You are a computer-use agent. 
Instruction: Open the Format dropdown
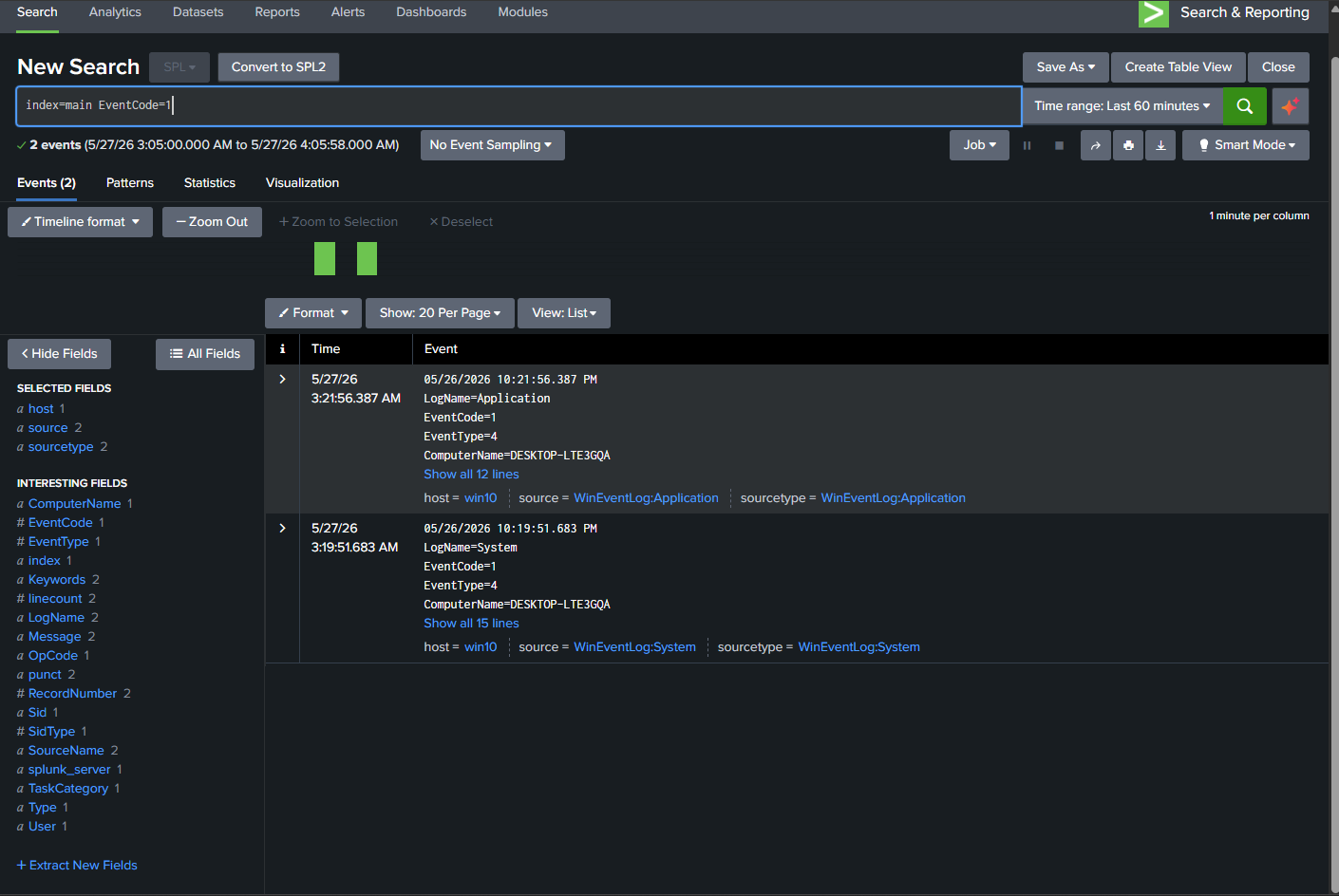313,313
